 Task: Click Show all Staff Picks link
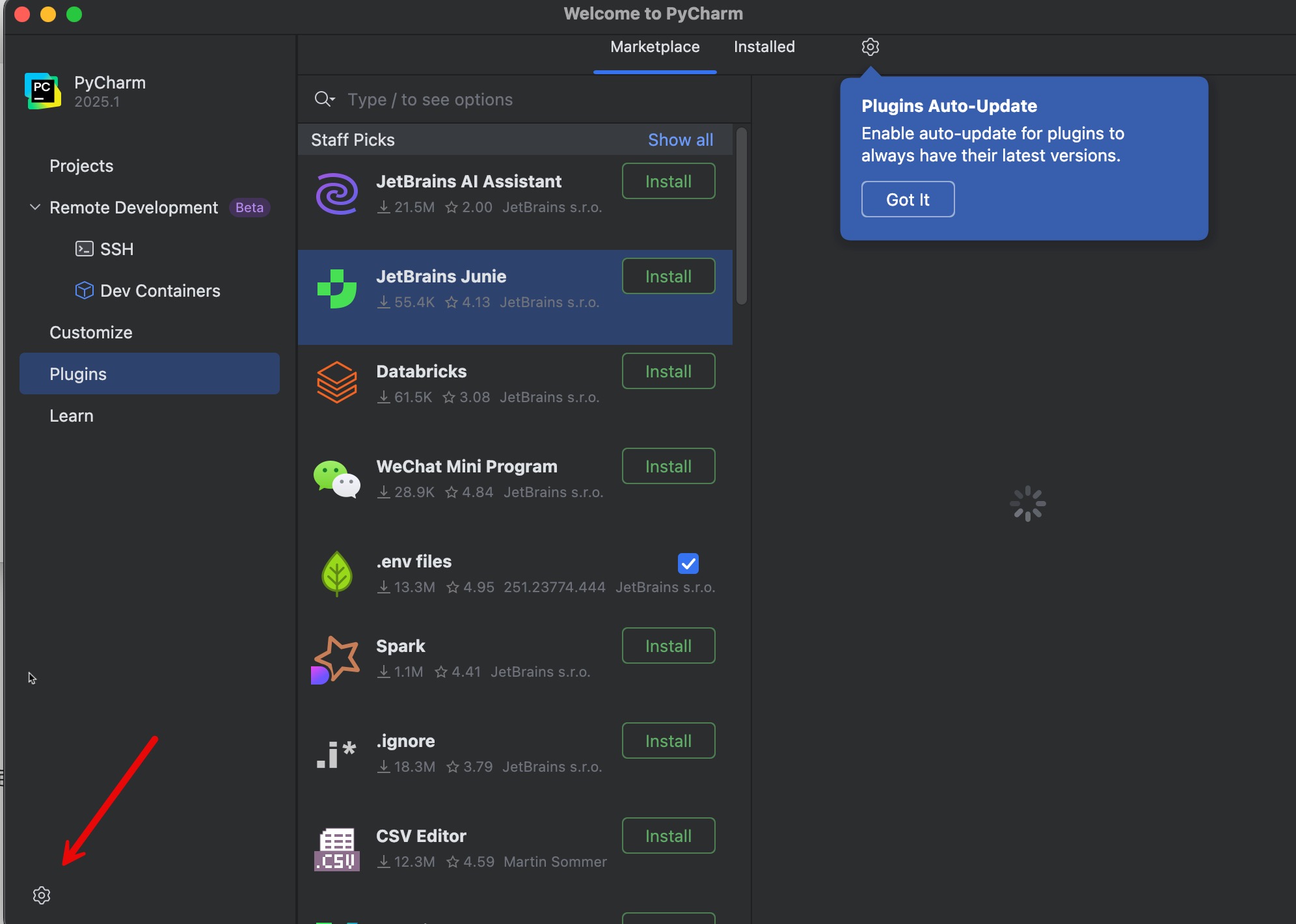coord(680,140)
